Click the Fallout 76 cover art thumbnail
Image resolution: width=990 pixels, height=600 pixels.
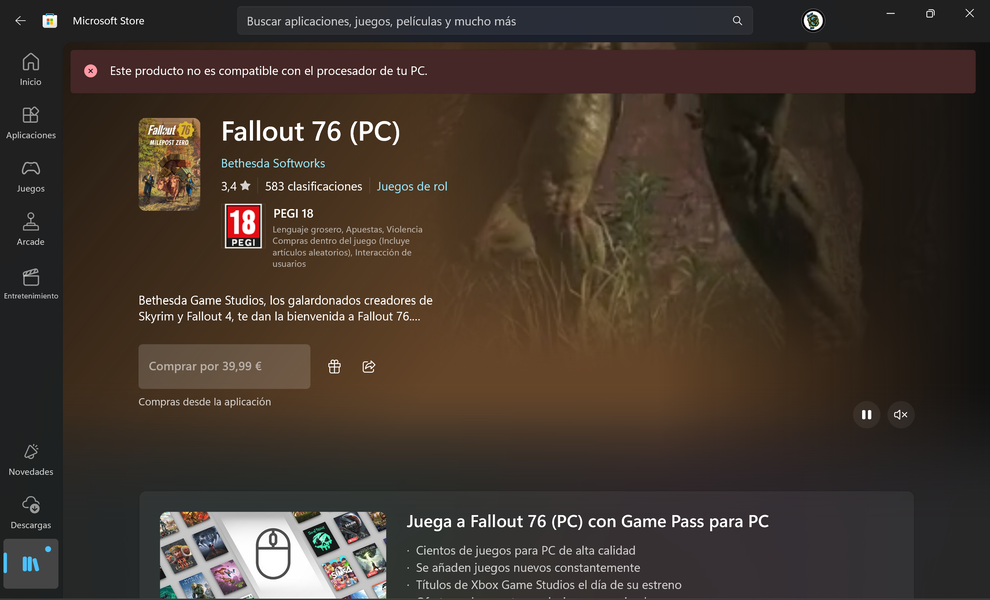tap(169, 164)
